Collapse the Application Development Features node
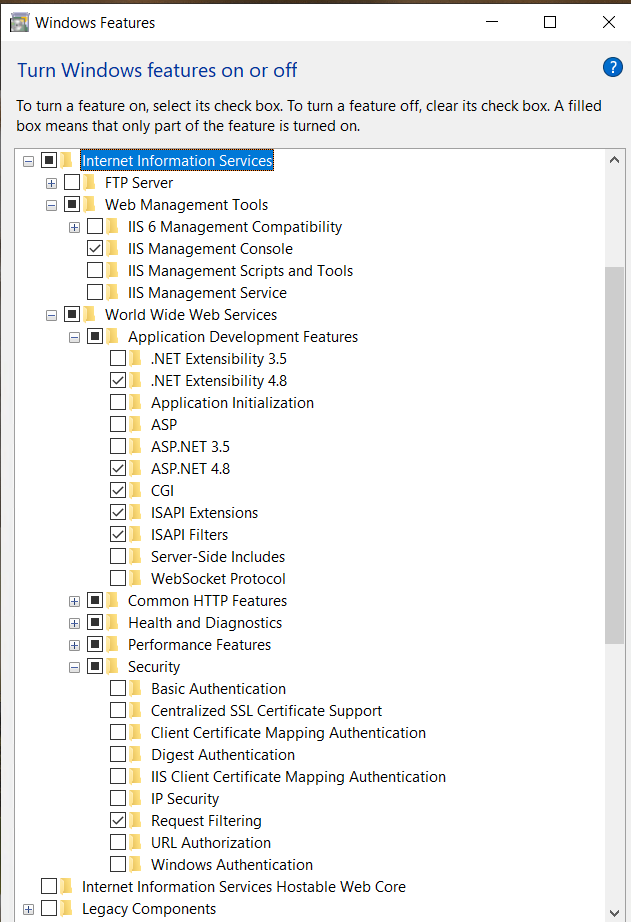The height and width of the screenshot is (922, 631). [74, 337]
